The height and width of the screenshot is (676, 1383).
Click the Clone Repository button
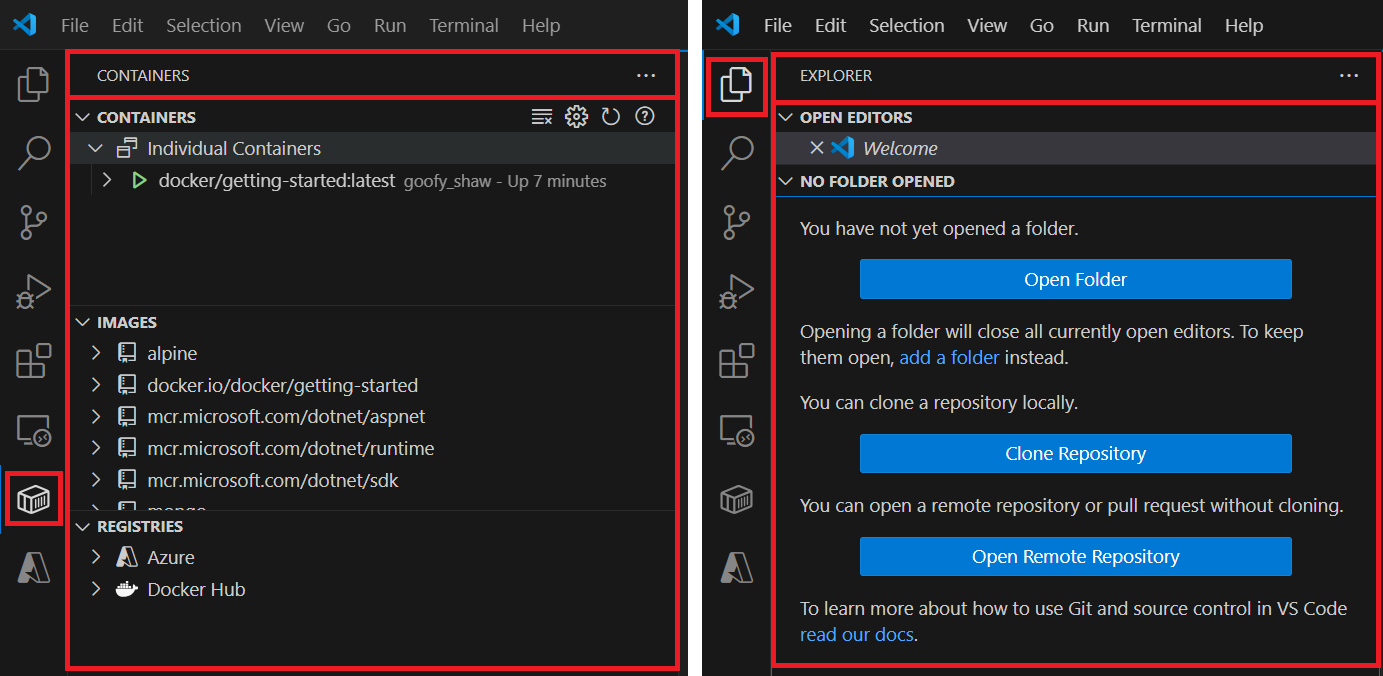[x=1075, y=453]
